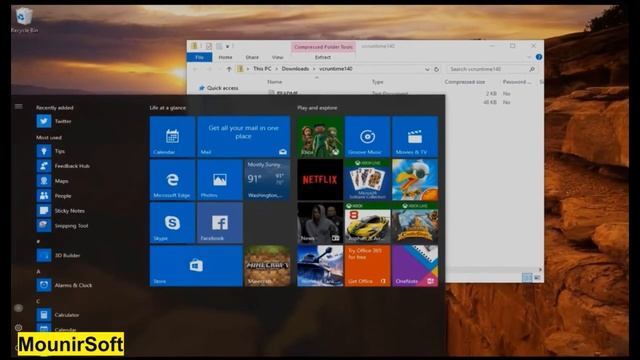Open the Mail tile
Image resolution: width=640 pixels, height=360 pixels.
[x=244, y=137]
